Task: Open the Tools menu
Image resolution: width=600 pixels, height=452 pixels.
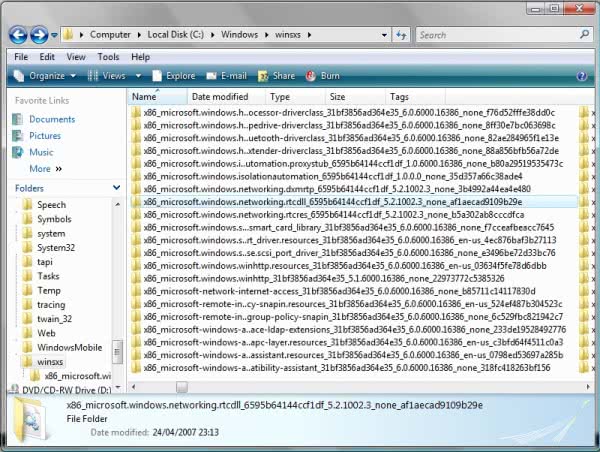Action: (108, 57)
